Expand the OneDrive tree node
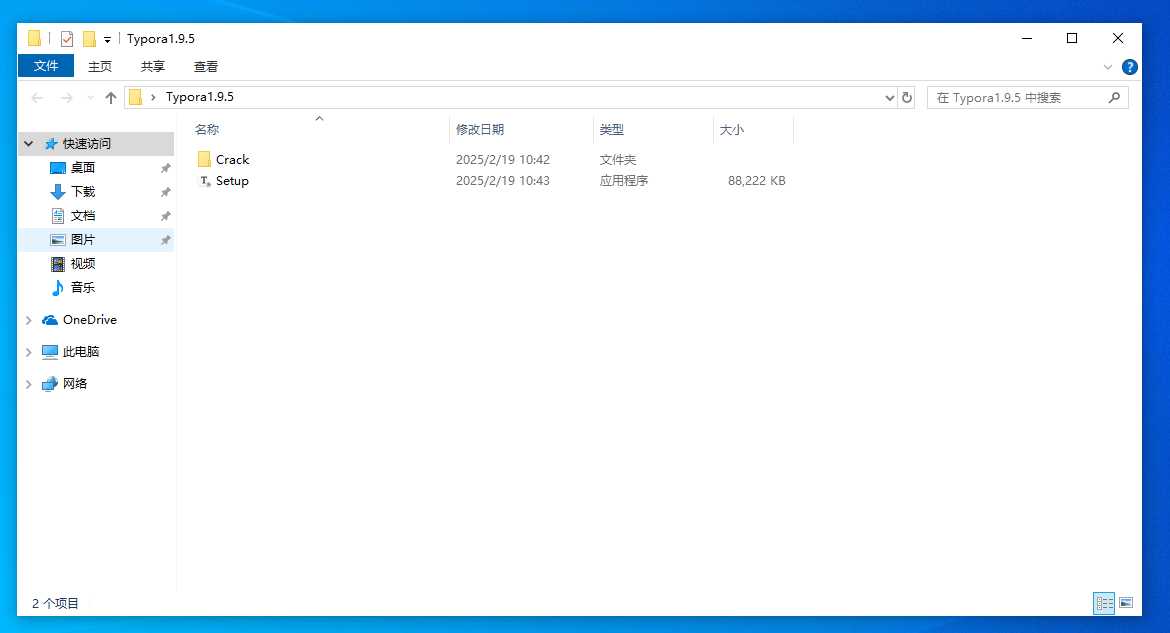1170x633 pixels. click(28, 320)
